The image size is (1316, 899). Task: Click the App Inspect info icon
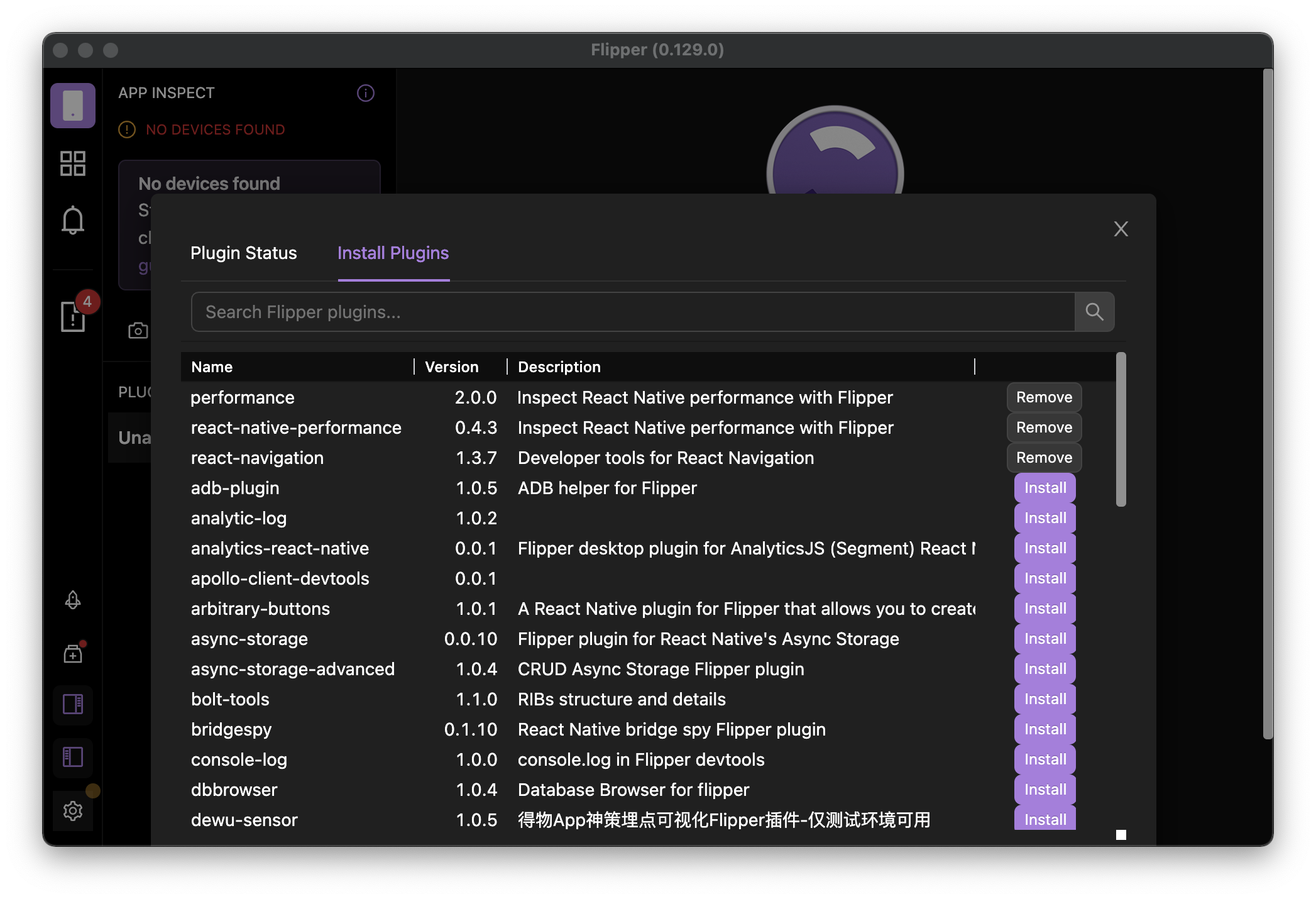366,93
